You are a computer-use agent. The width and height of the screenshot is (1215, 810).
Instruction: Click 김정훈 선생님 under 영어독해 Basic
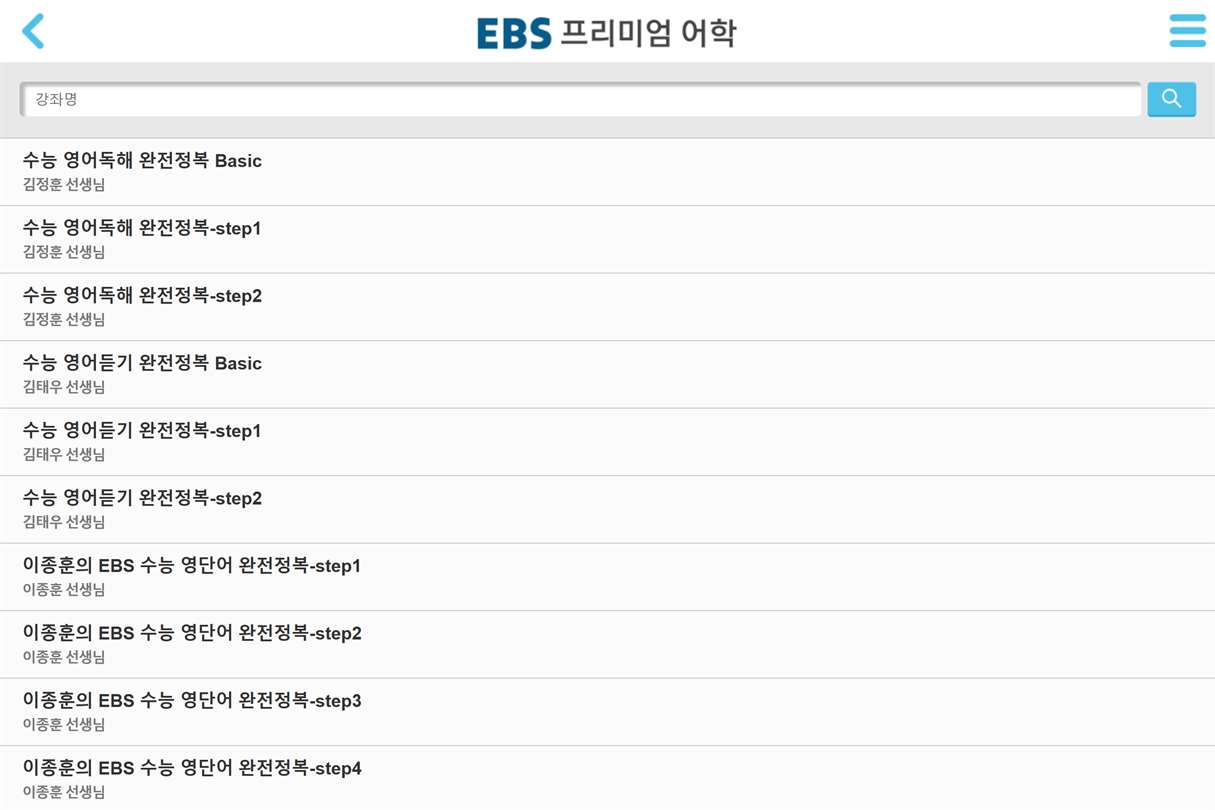point(64,185)
